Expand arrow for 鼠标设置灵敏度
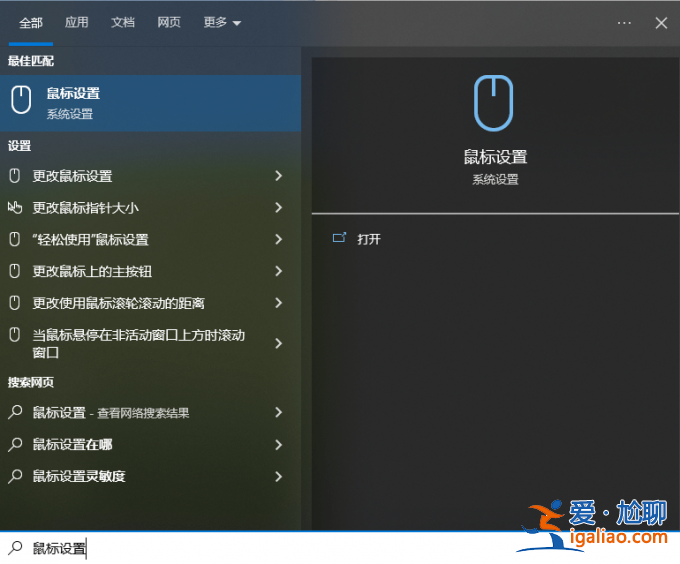680x564 pixels. point(278,476)
